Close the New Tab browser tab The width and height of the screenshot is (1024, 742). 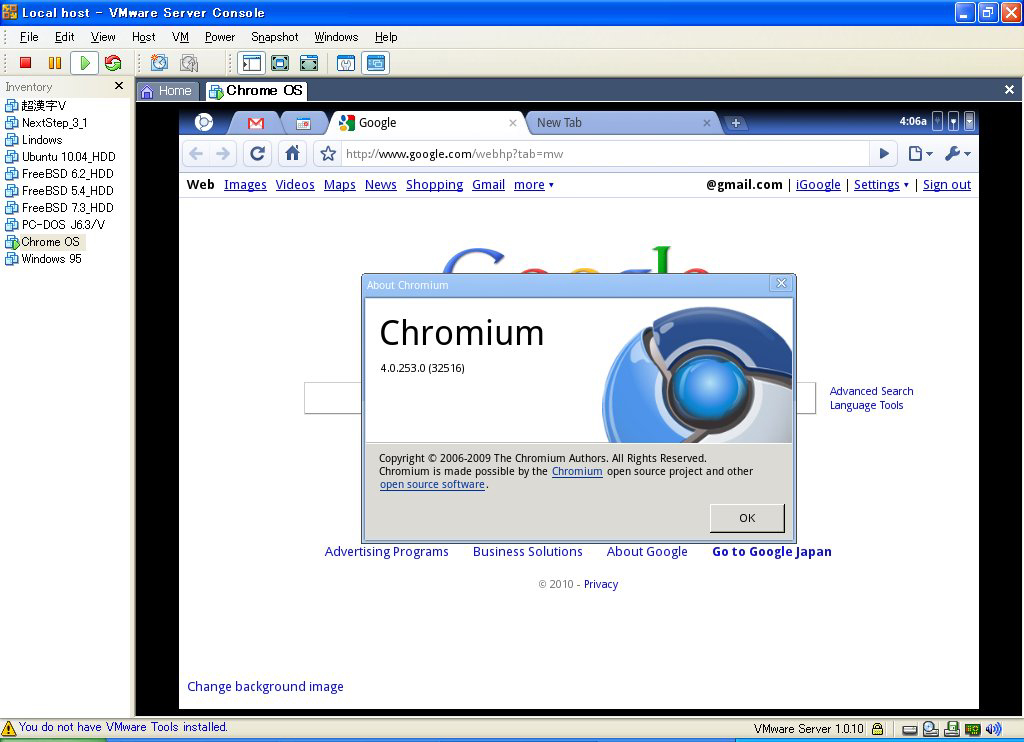tap(707, 123)
